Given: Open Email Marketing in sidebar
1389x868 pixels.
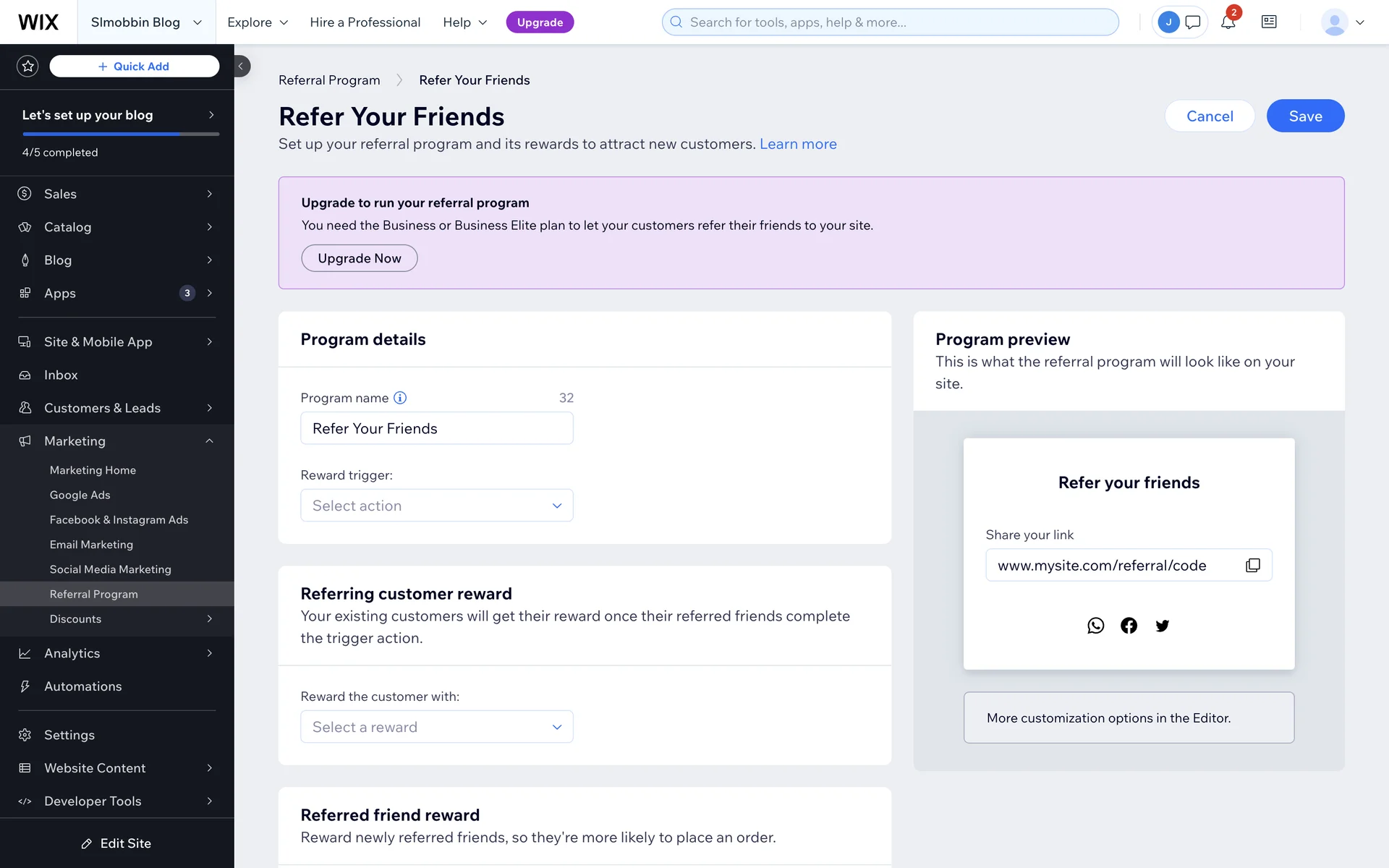Looking at the screenshot, I should [x=91, y=545].
